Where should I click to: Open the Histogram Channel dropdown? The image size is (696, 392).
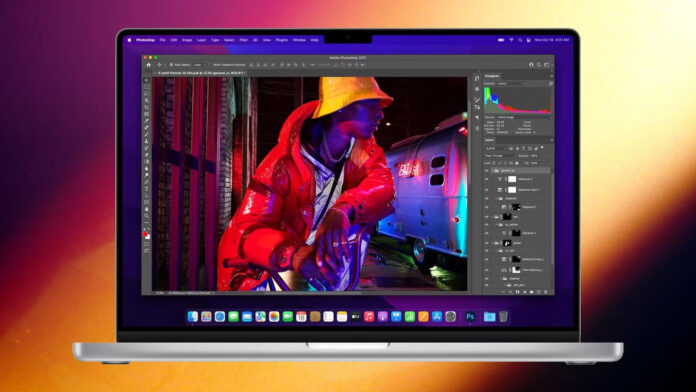pos(510,83)
